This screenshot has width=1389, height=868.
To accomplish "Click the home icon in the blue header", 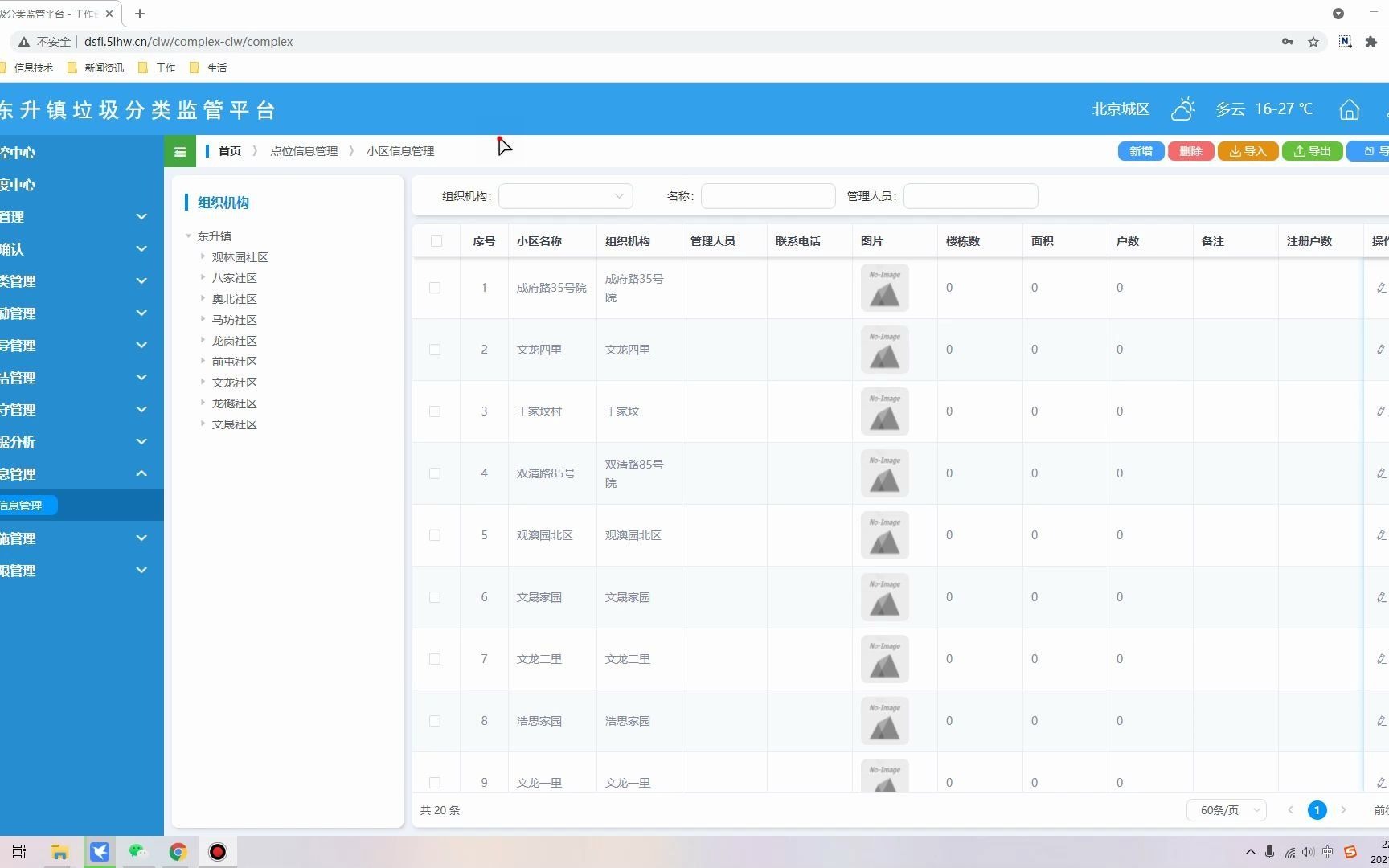I will point(1350,109).
